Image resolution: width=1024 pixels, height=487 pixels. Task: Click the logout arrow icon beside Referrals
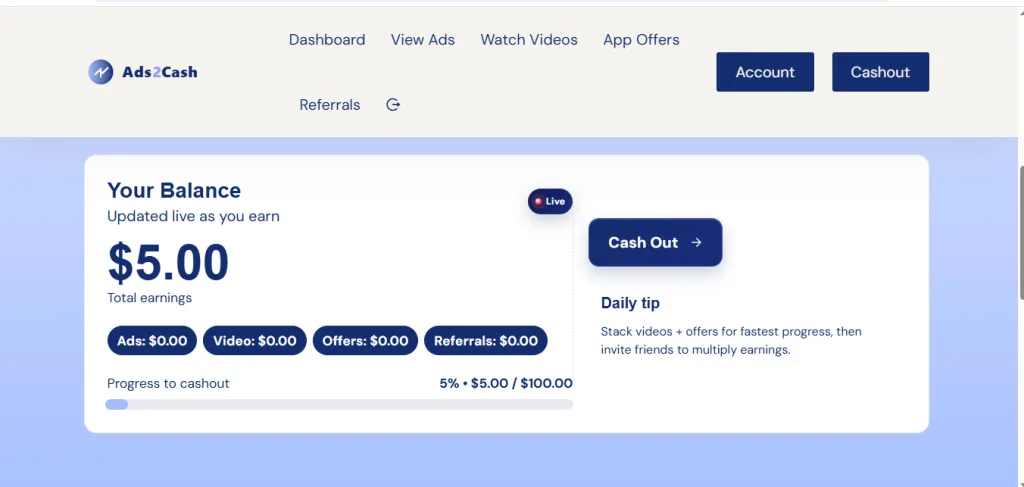393,105
